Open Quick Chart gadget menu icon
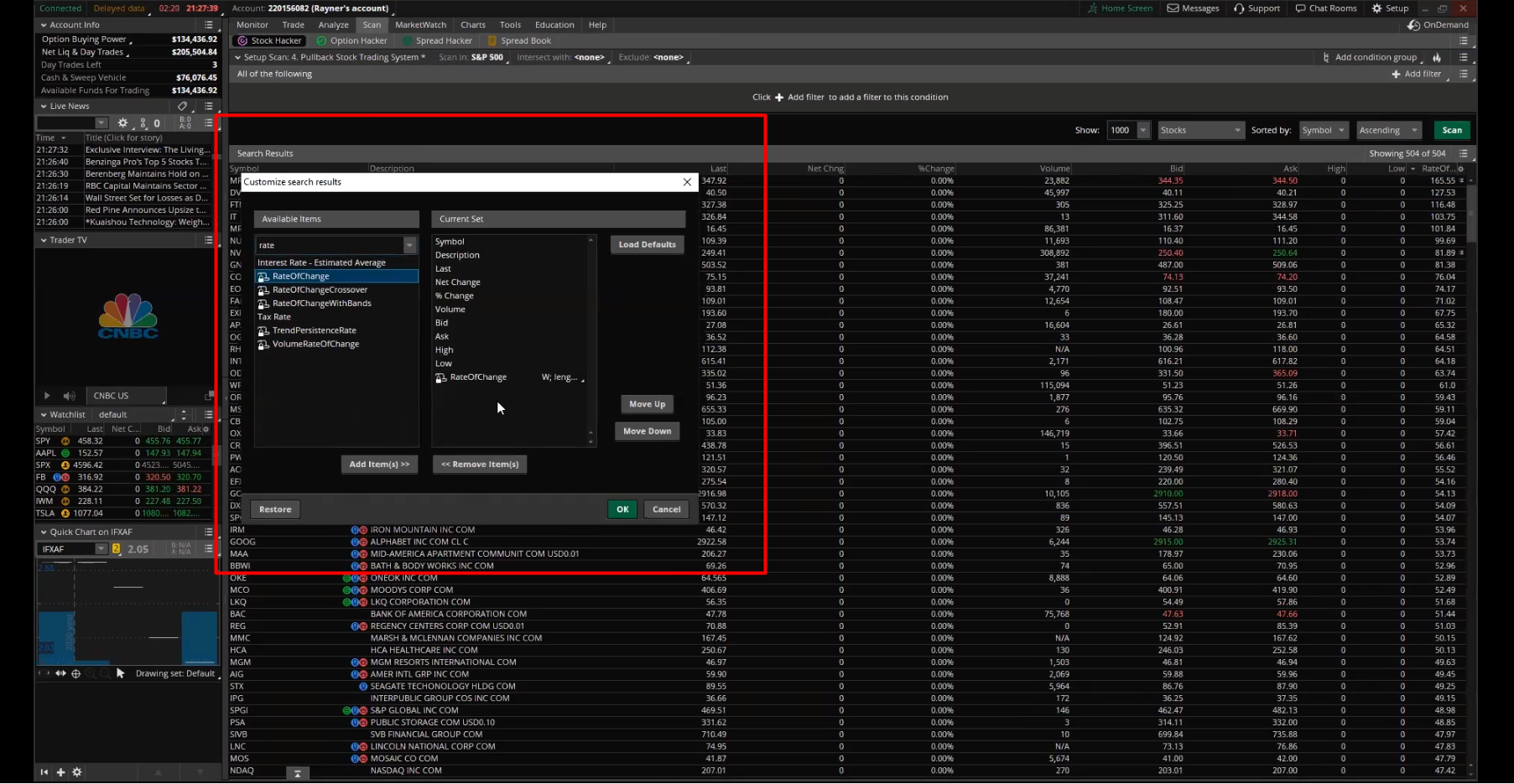 [209, 532]
